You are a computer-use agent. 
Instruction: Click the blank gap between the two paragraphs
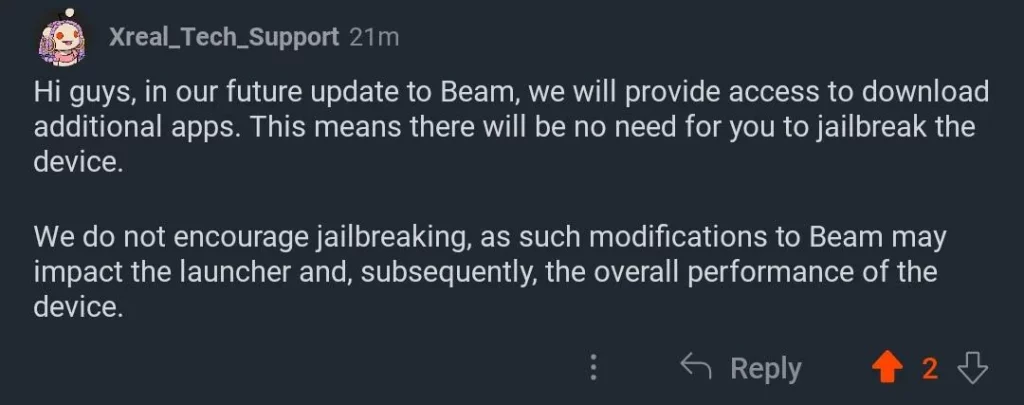click(x=511, y=199)
